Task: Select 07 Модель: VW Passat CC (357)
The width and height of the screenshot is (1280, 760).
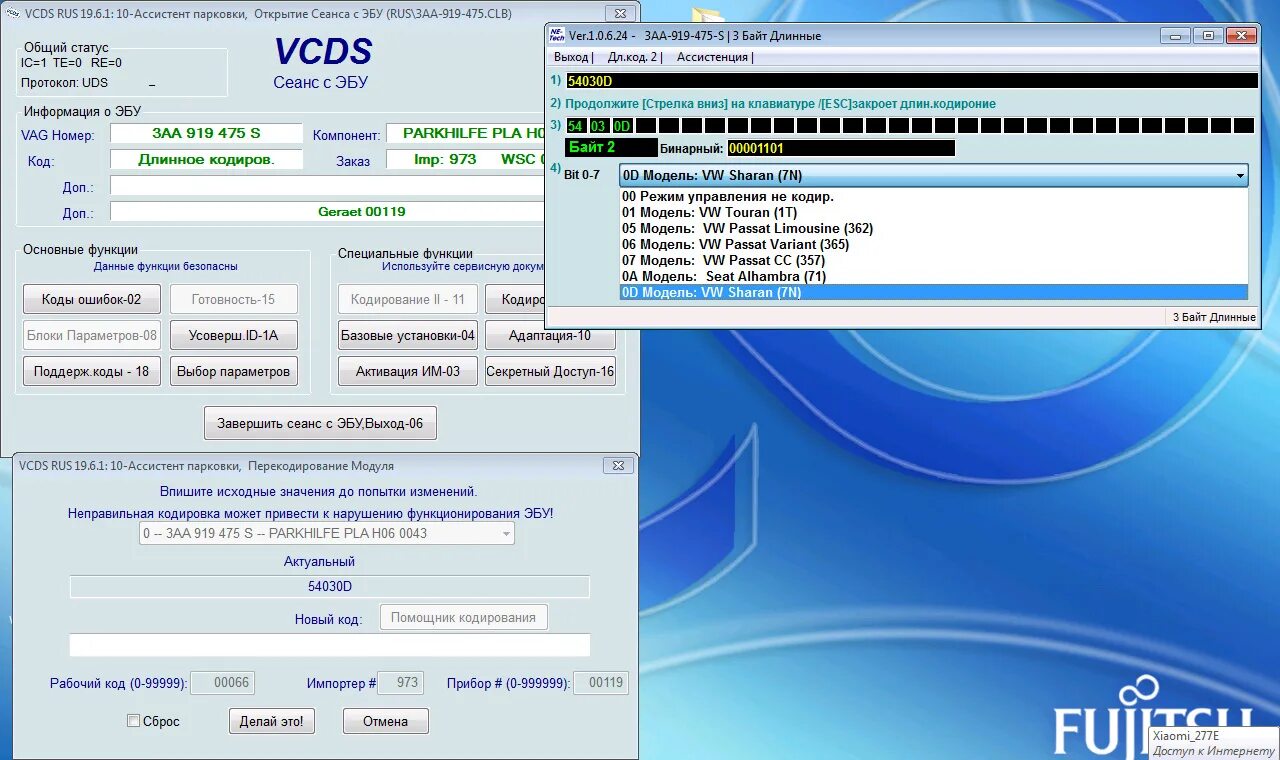Action: tap(934, 260)
